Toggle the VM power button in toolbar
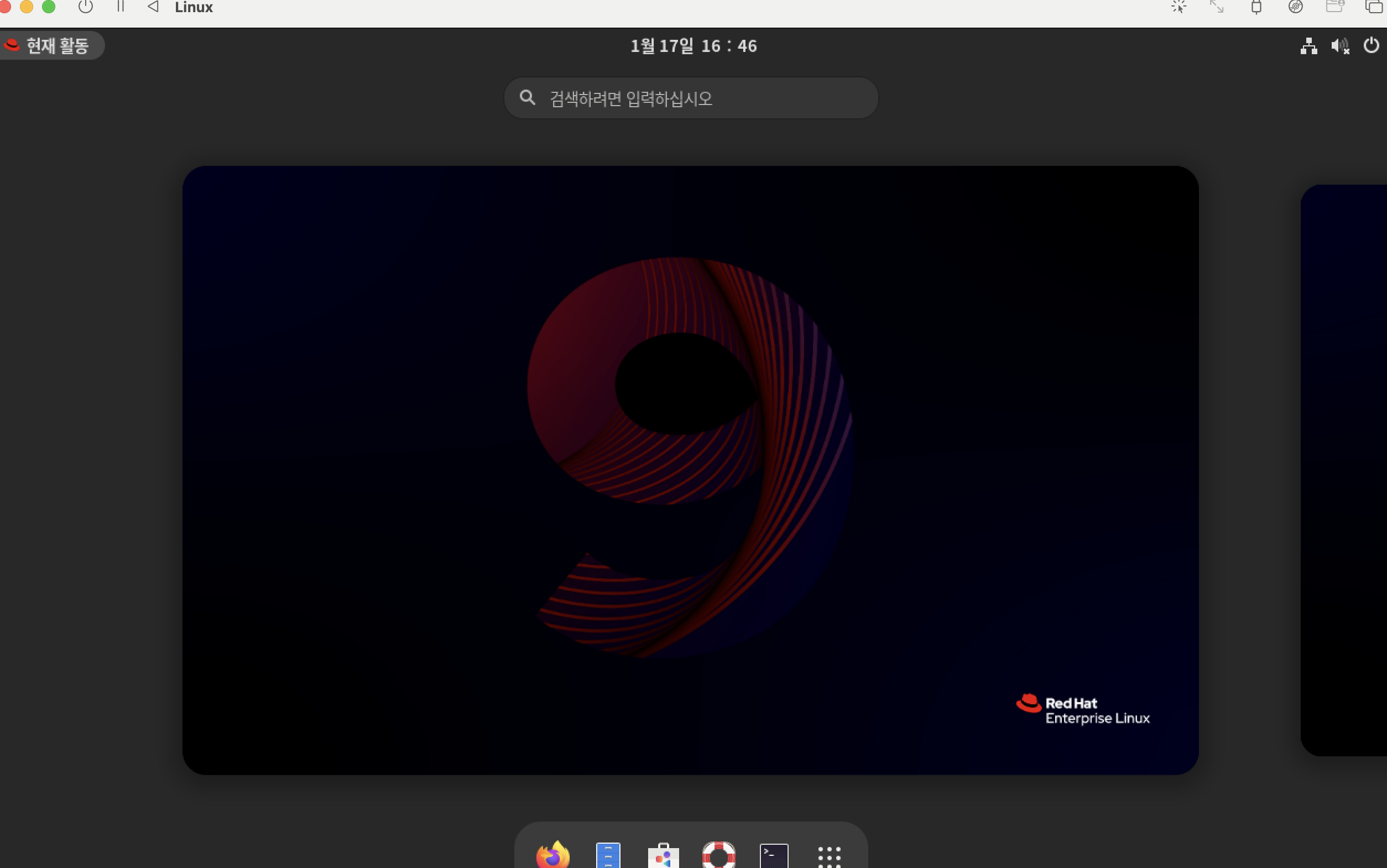The image size is (1387, 868). pyautogui.click(x=86, y=7)
